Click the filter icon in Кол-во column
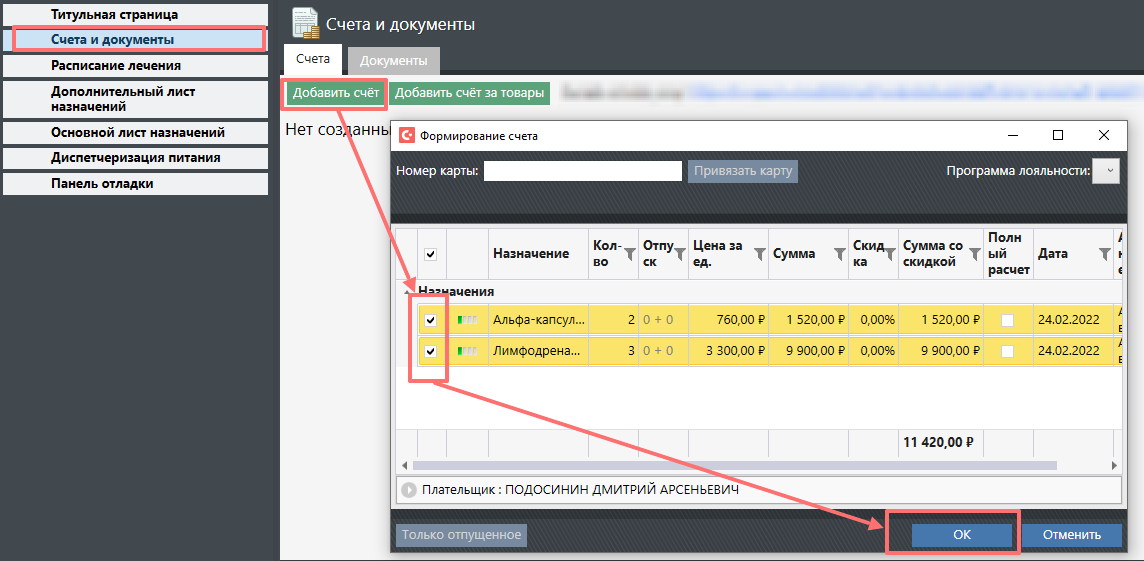 click(x=629, y=254)
